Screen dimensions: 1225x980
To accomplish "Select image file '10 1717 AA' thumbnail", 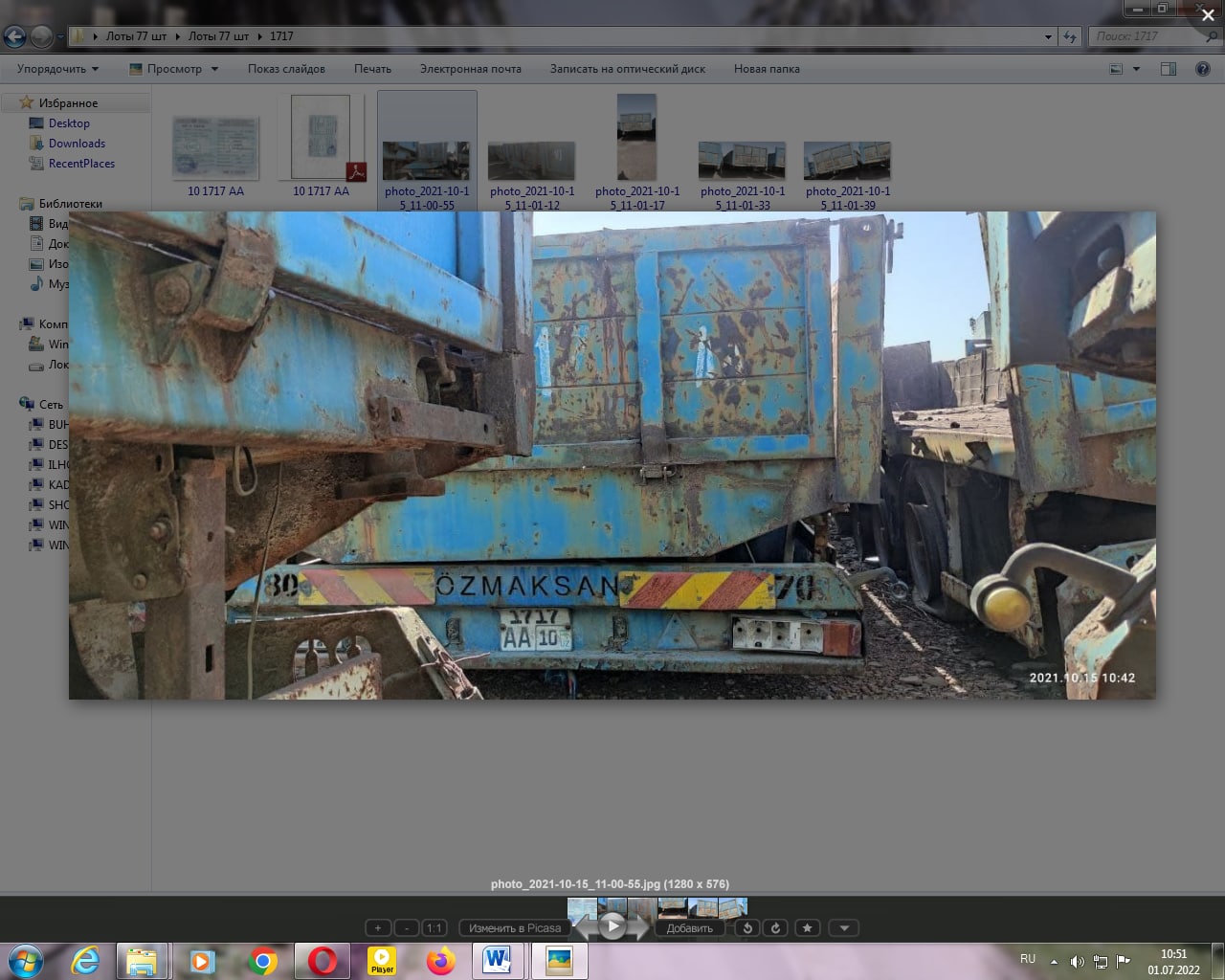I will coord(215,148).
